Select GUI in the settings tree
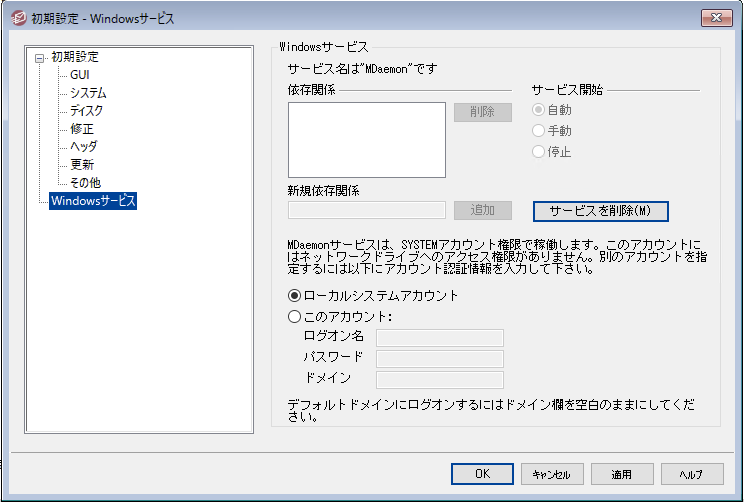 (79, 75)
